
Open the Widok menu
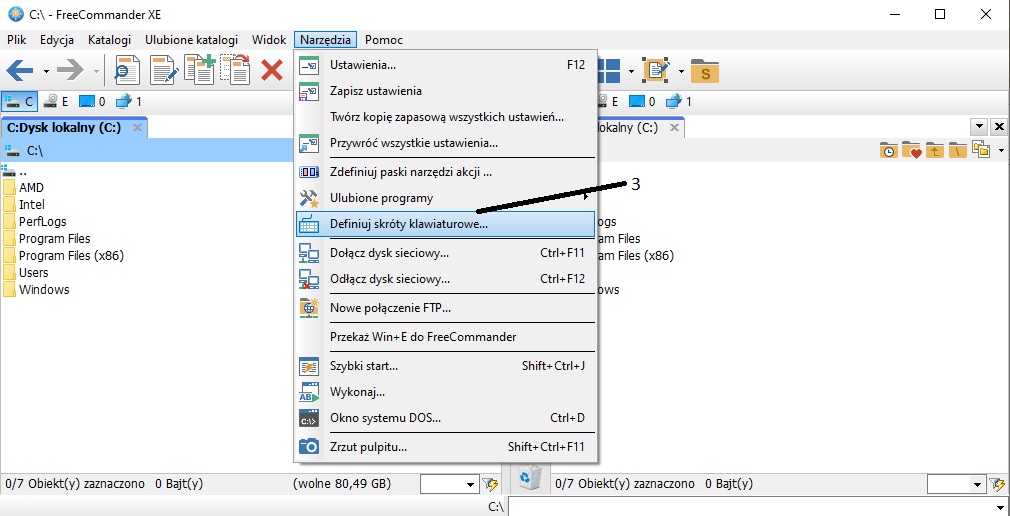269,40
